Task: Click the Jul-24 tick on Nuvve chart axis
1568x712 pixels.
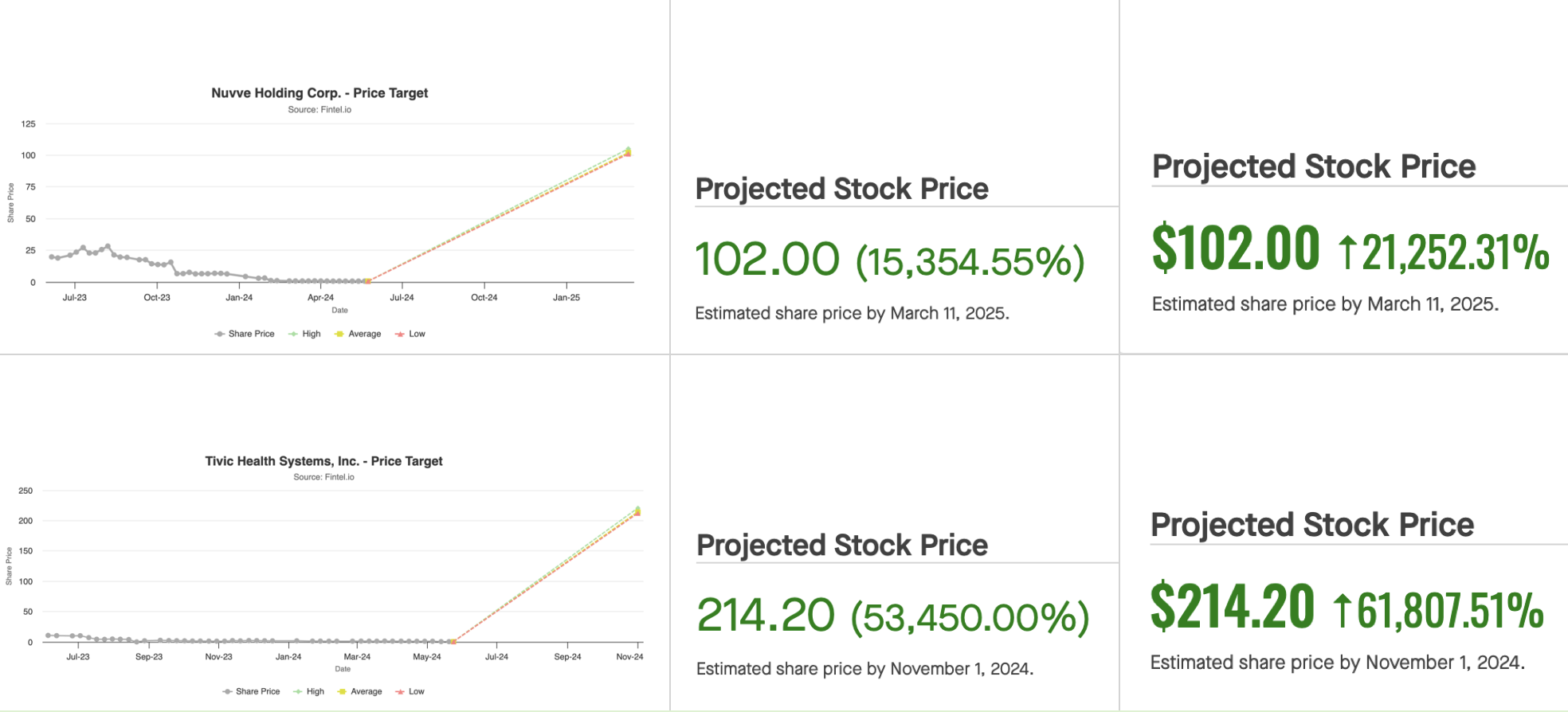Action: point(402,297)
